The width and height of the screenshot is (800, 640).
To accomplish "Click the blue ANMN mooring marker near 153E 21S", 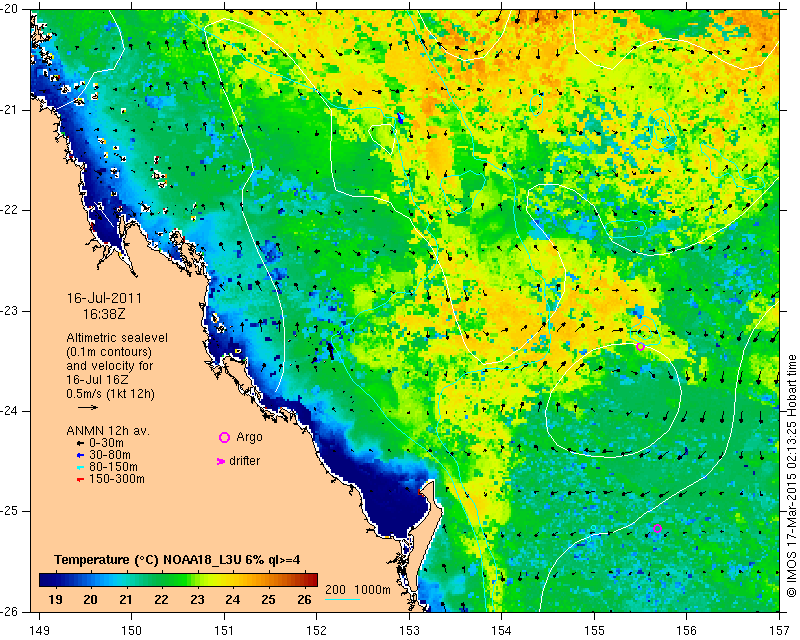I will click(x=400, y=118).
